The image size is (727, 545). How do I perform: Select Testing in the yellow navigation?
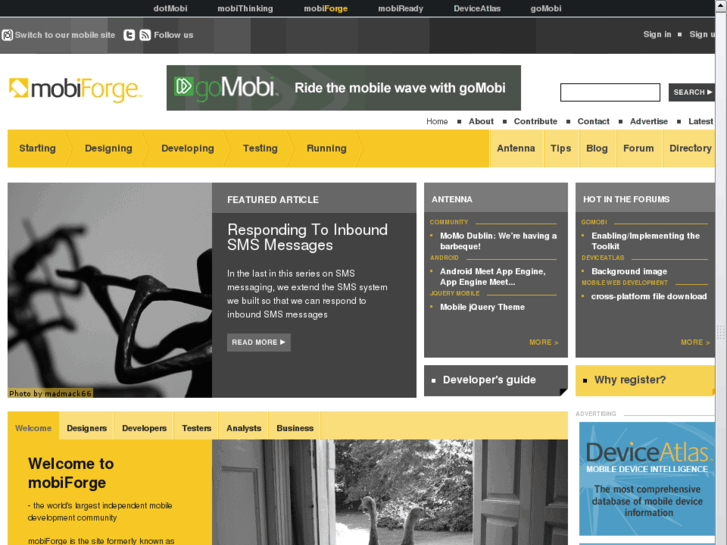tap(260, 148)
